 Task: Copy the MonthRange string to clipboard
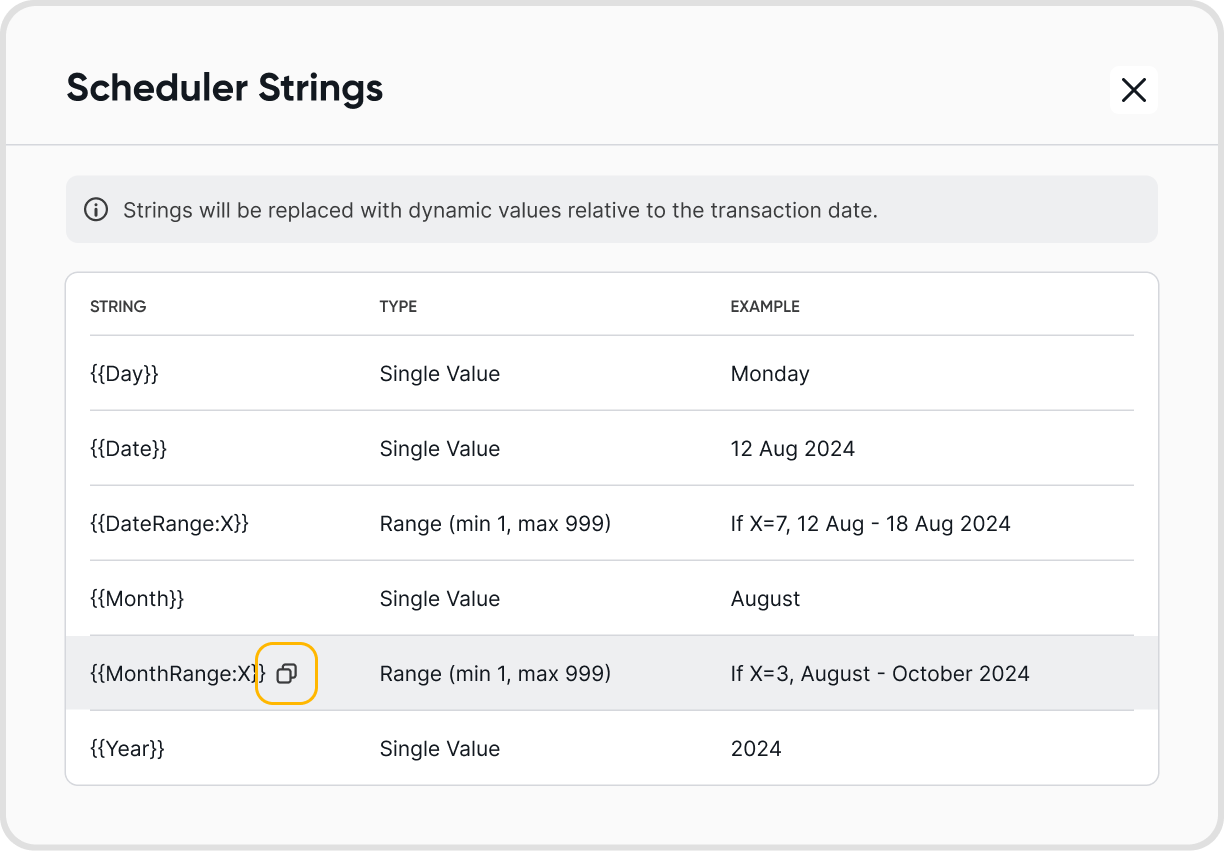coord(287,674)
